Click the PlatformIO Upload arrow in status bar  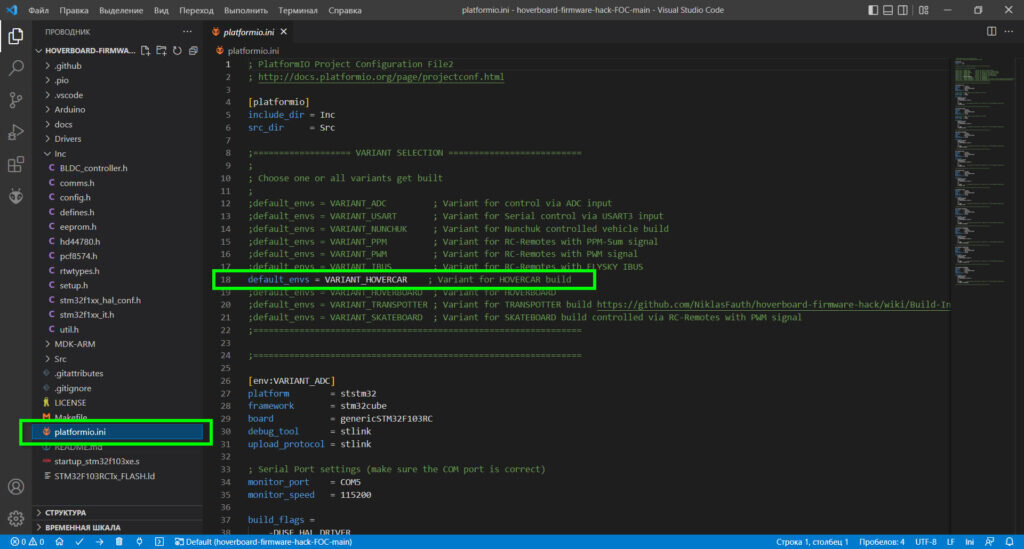[99, 542]
